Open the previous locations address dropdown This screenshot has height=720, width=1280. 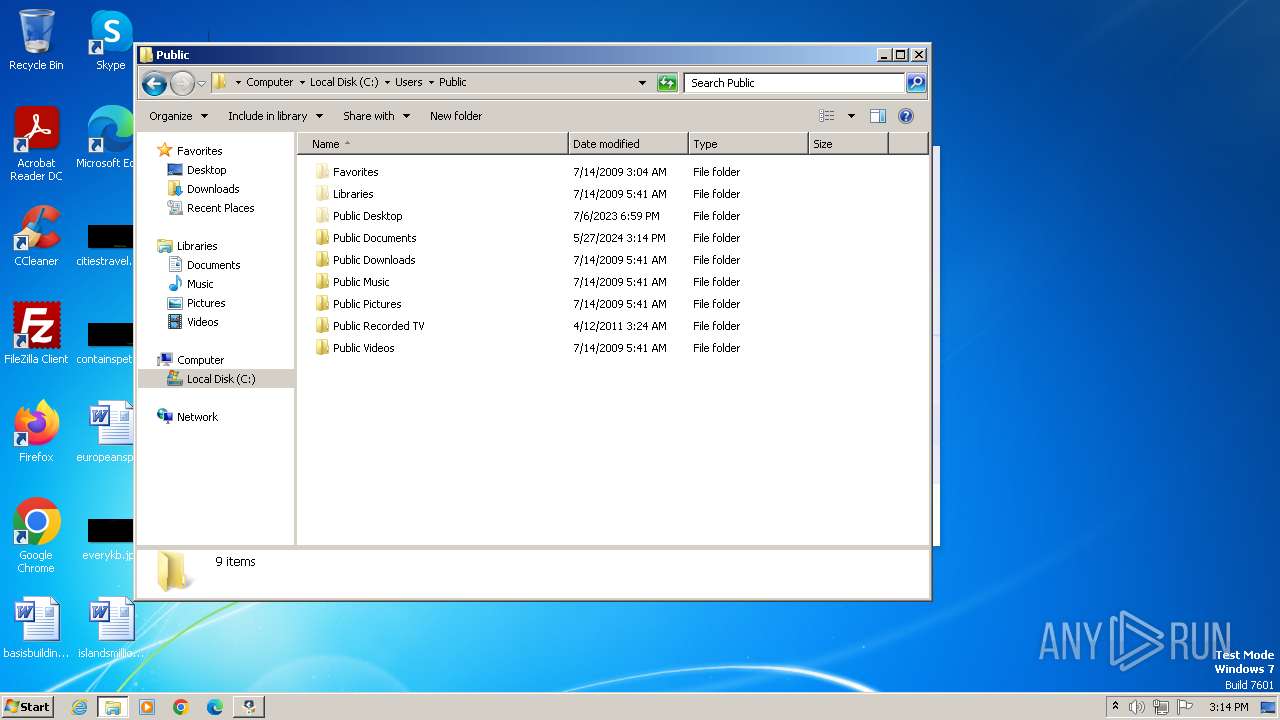(x=642, y=83)
